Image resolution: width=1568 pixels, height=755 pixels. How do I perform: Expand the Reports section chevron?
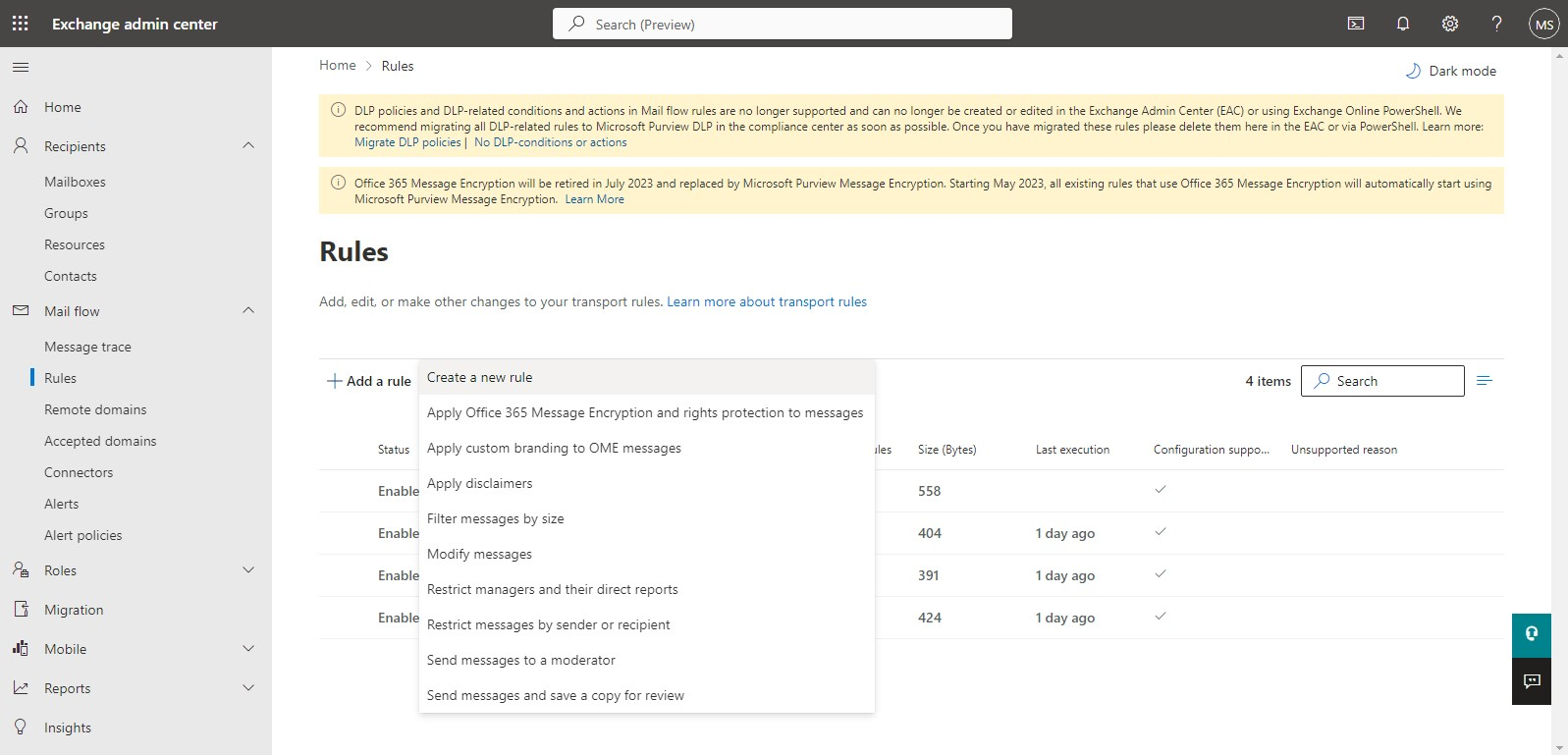248,687
